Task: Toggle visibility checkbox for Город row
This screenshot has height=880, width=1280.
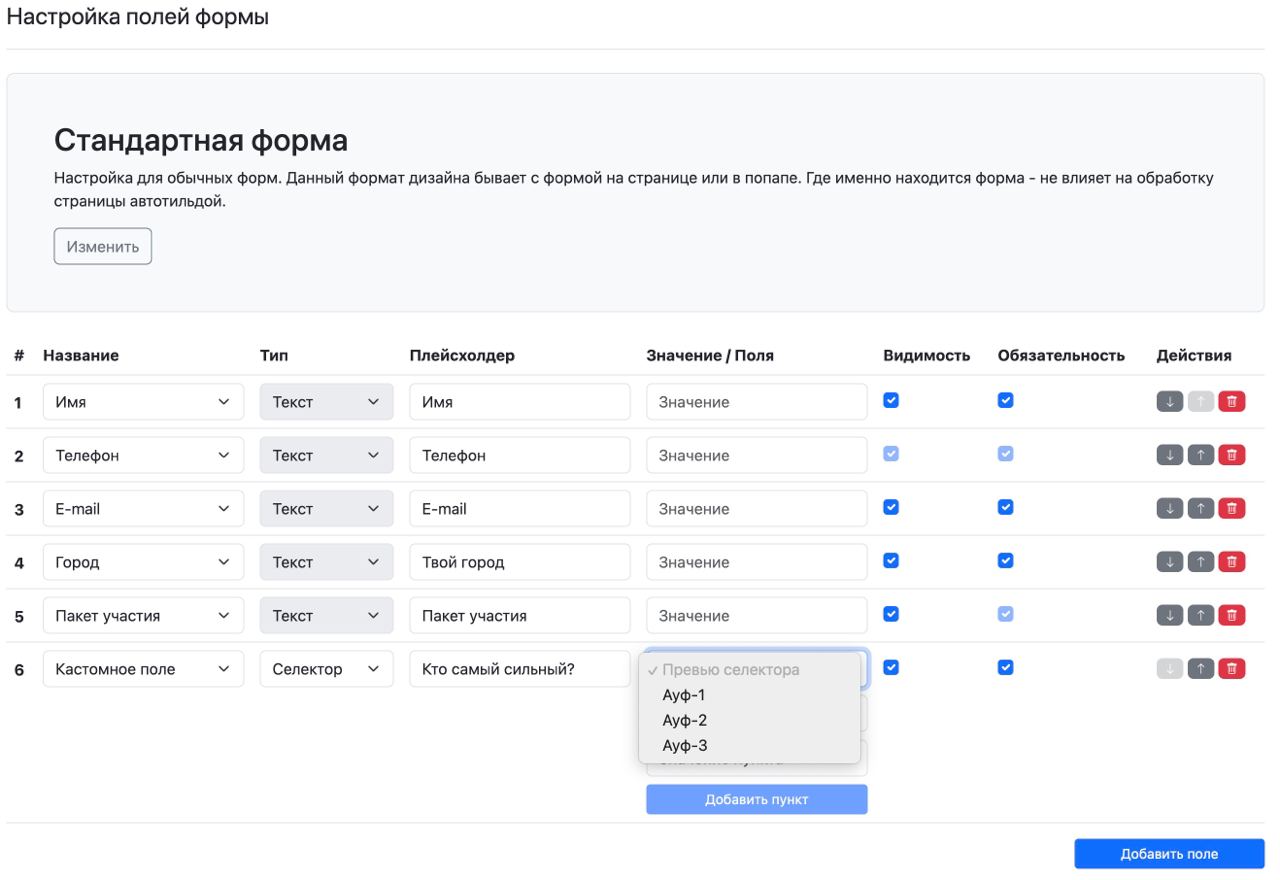Action: click(x=891, y=561)
